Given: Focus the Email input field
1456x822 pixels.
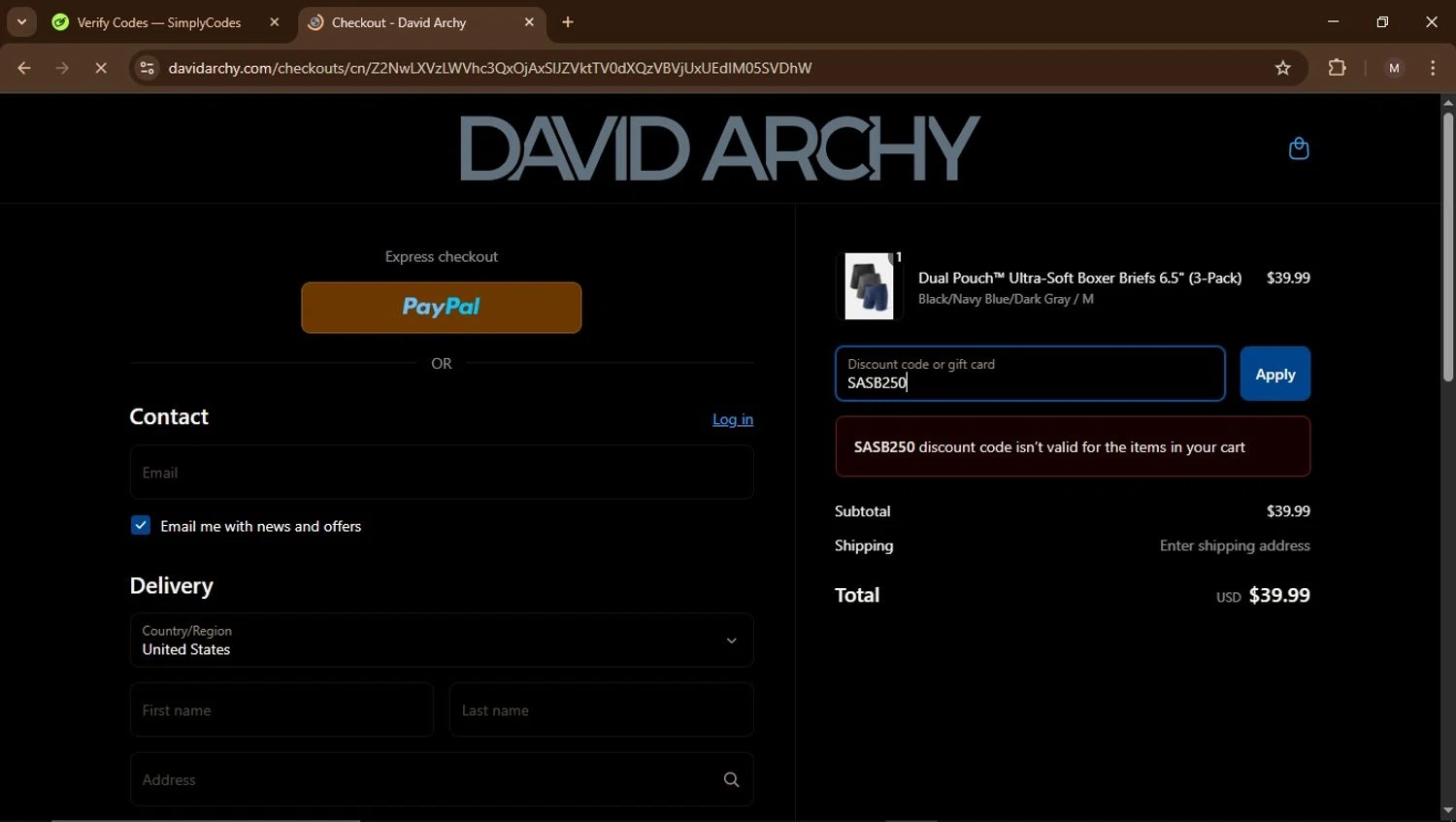Looking at the screenshot, I should [x=442, y=473].
